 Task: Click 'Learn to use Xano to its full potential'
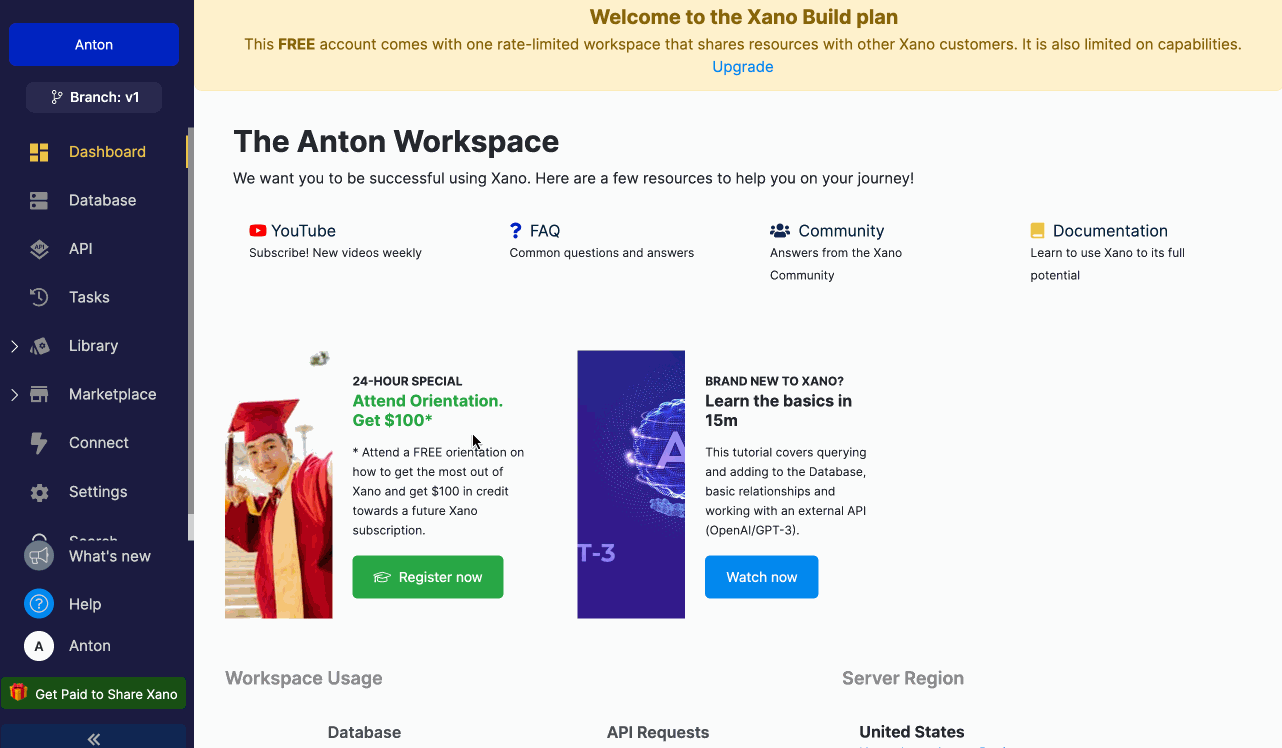1107,264
